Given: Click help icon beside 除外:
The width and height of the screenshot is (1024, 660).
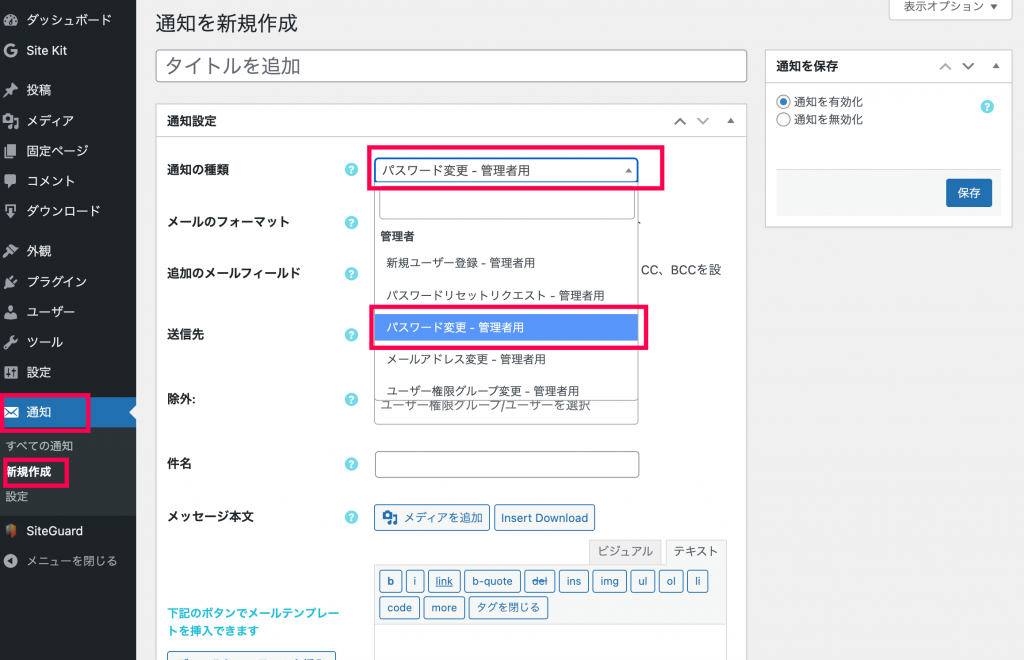Looking at the screenshot, I should (x=351, y=400).
